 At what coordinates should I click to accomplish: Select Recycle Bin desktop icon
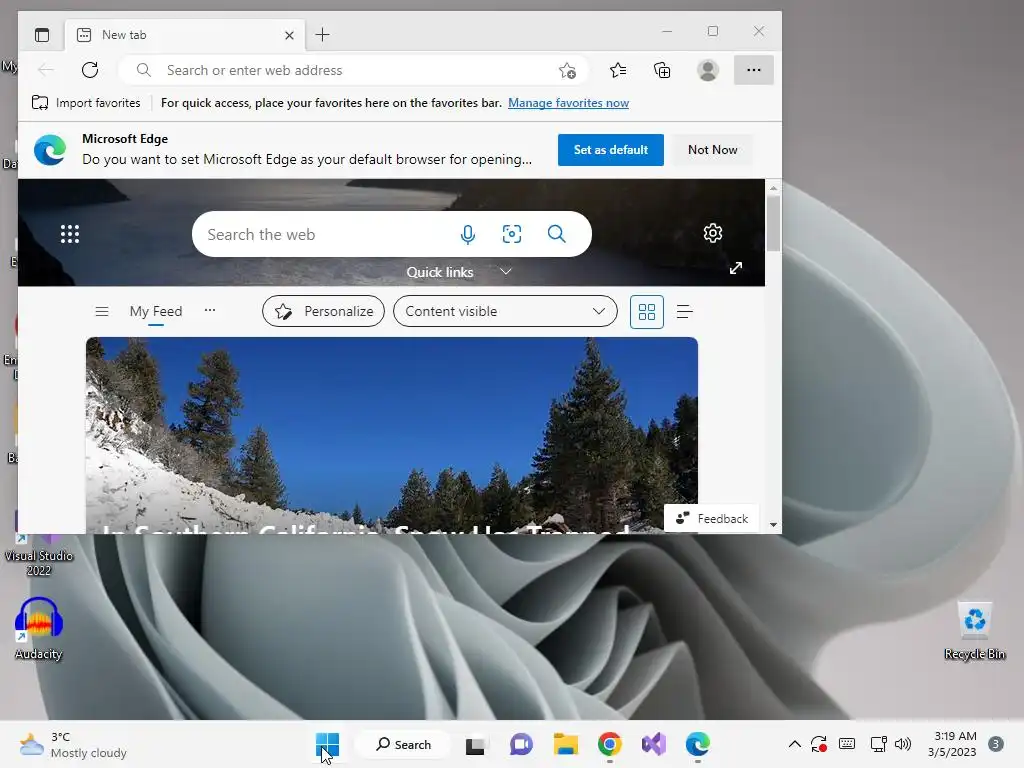(x=975, y=630)
